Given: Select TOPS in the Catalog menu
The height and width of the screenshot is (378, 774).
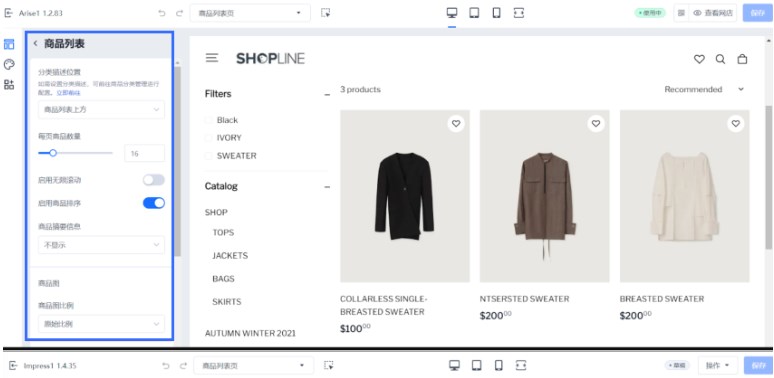Looking at the screenshot, I should (223, 232).
